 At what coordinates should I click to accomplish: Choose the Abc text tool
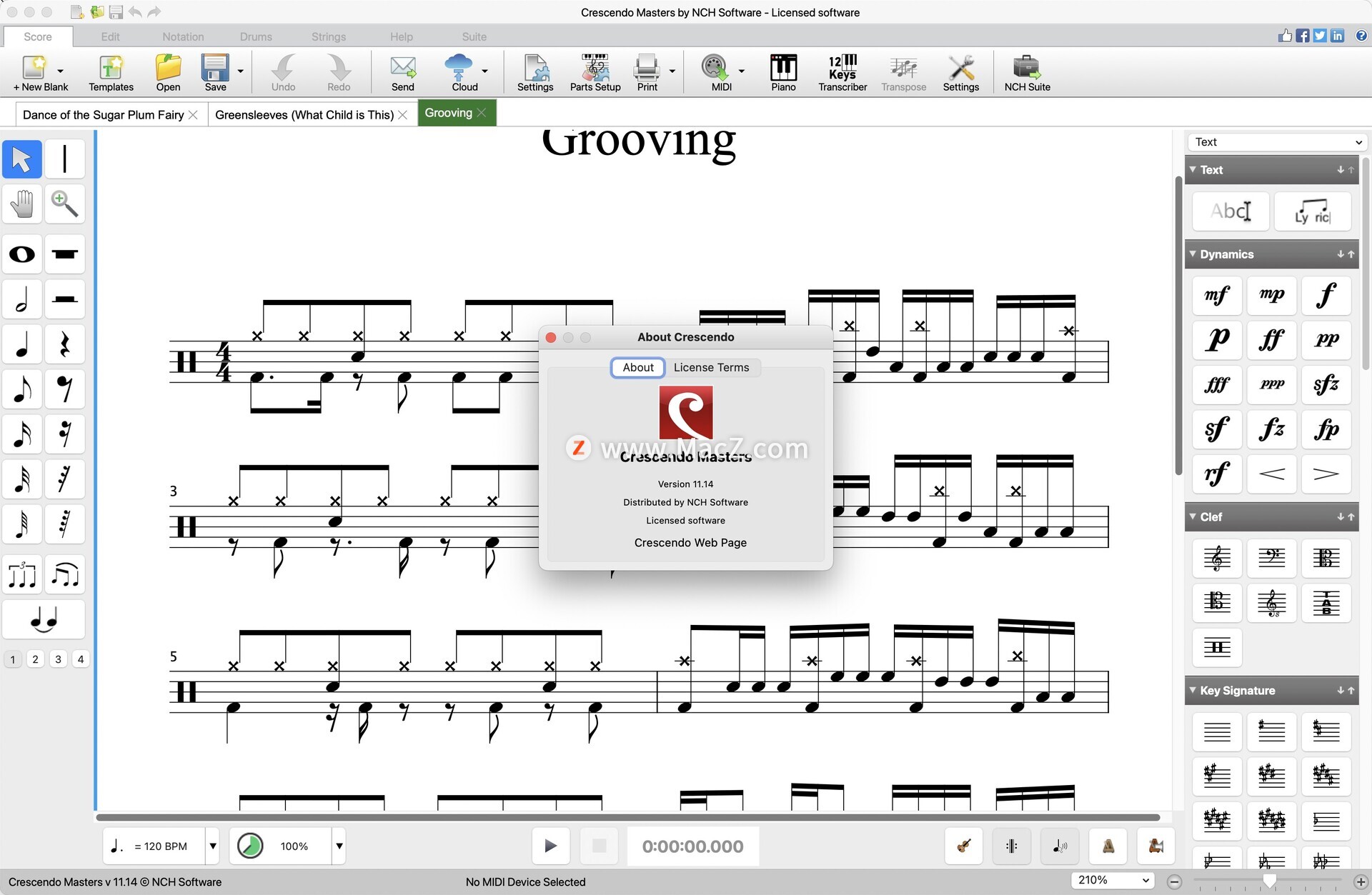click(x=1231, y=211)
